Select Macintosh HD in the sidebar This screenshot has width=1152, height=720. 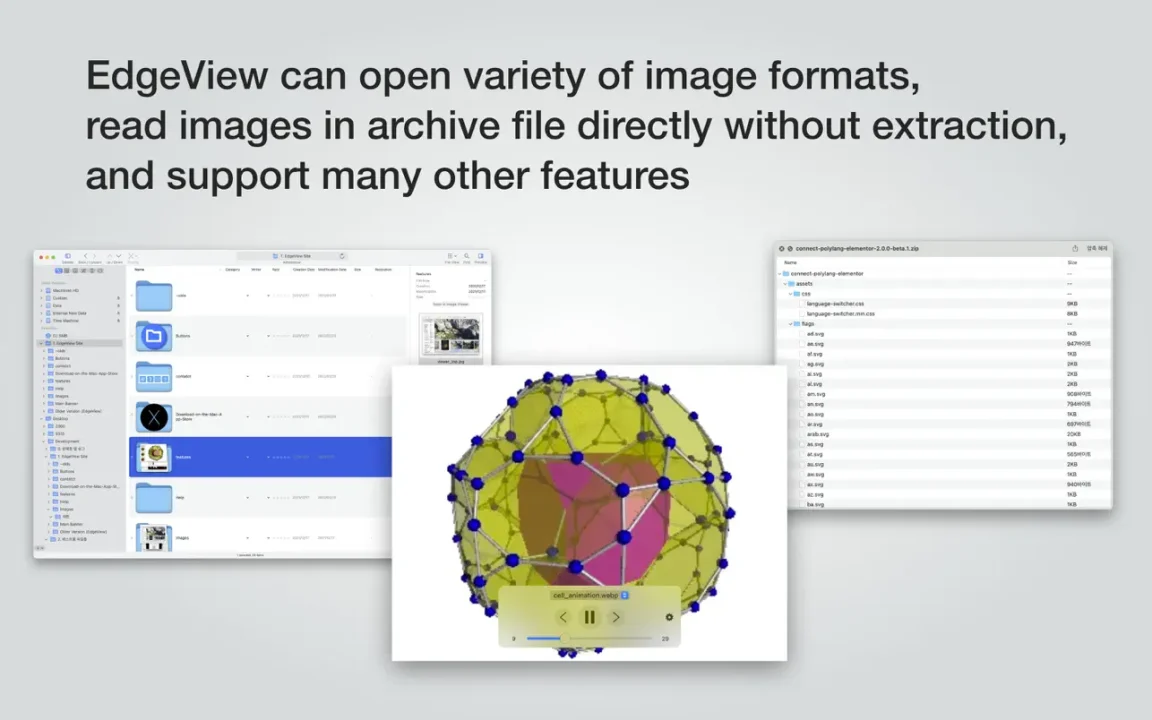tap(65, 290)
